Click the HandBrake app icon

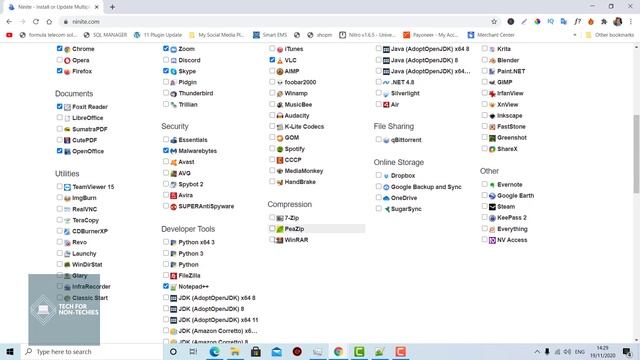point(280,182)
